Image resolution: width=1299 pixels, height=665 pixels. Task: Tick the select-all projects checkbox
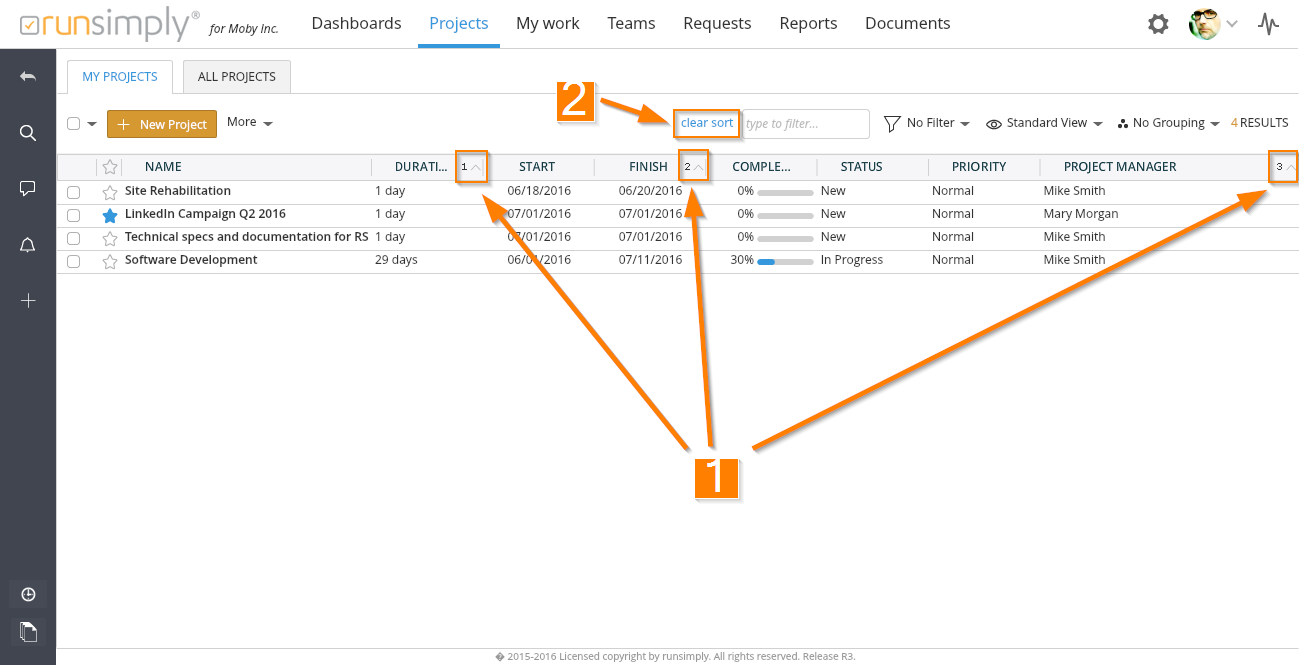[x=73, y=124]
